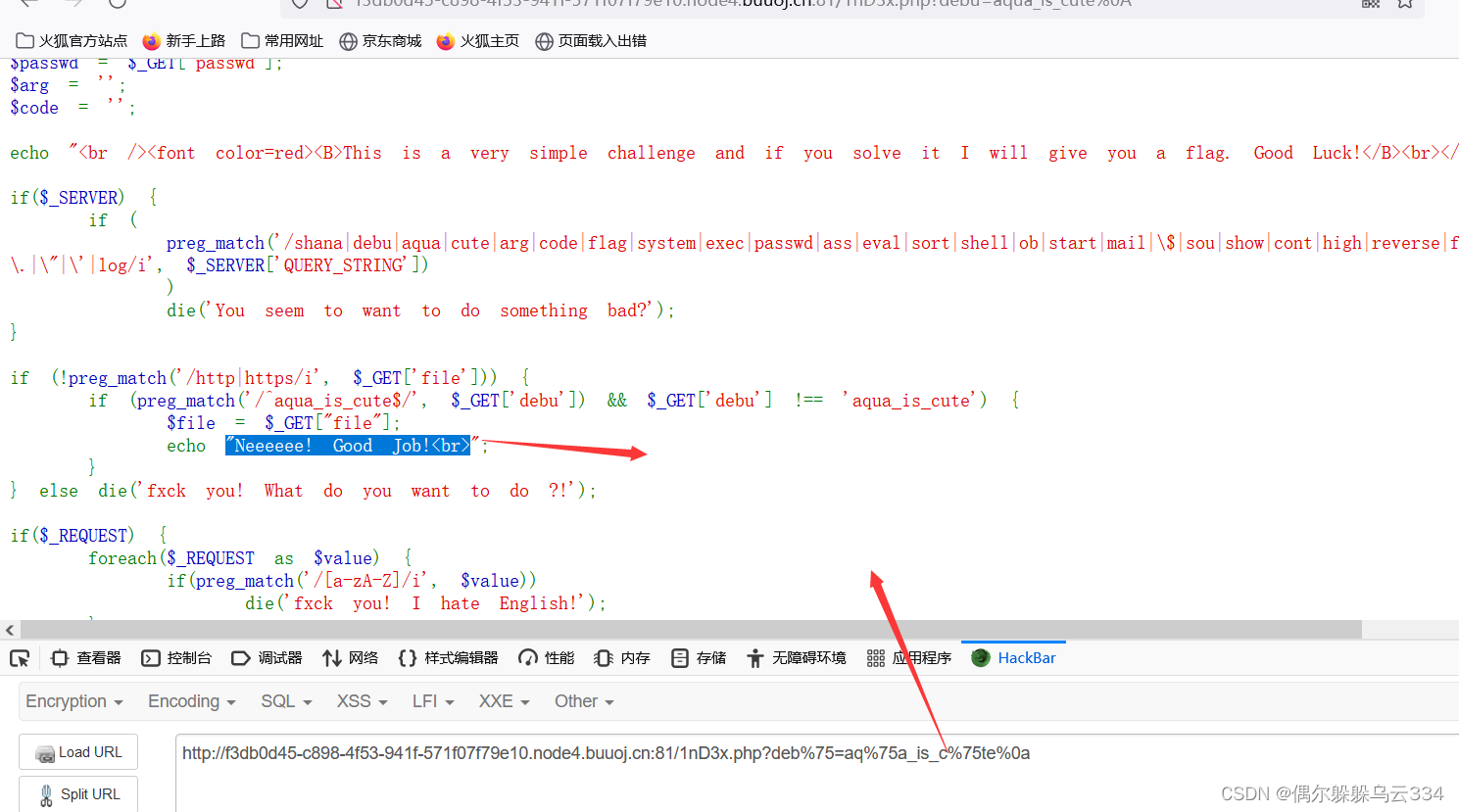Open the 火狐官方站点 bookmark folder
Viewport: 1459px width, 812px height.
pos(72,41)
